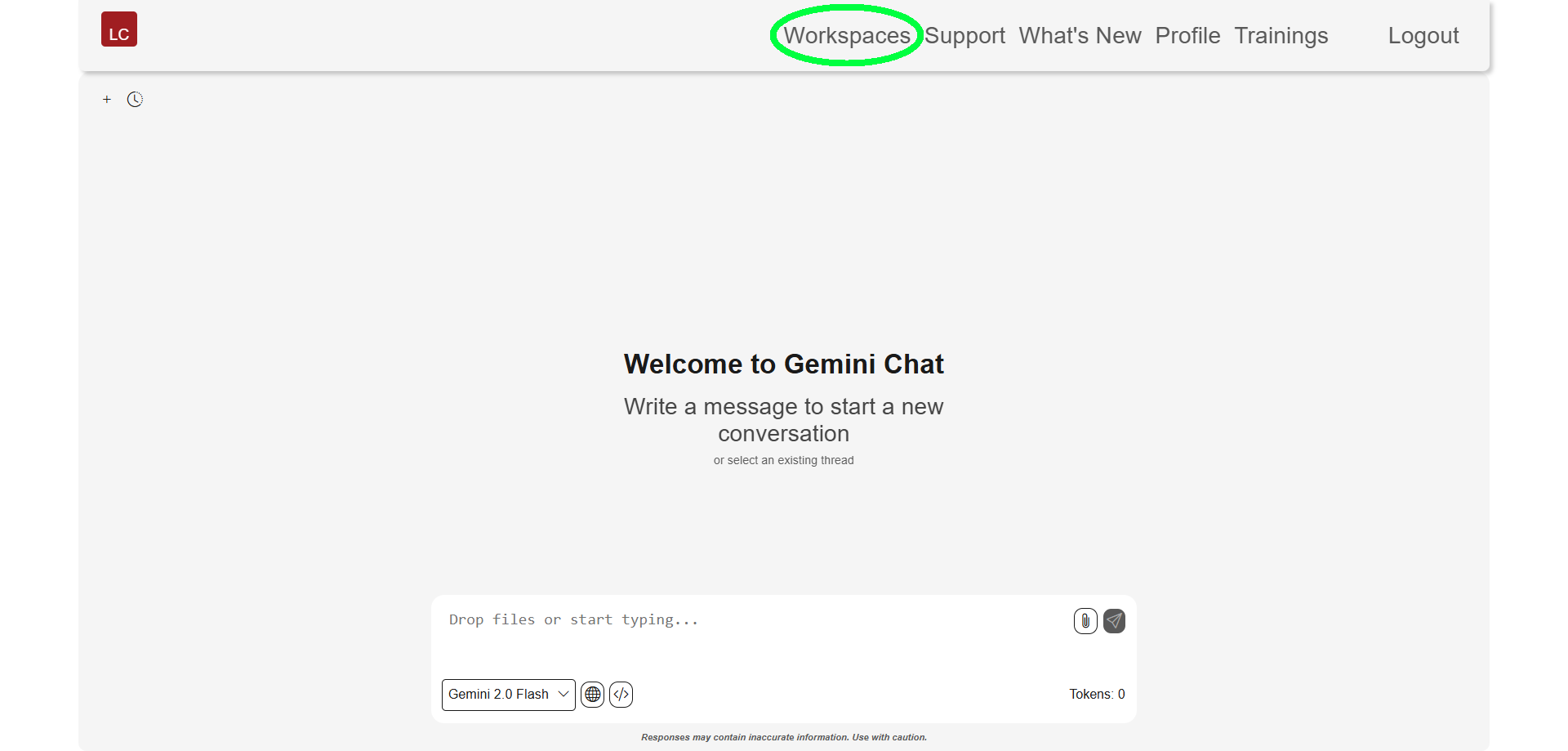1568x751 pixels.
Task: Click the "or select an existing thread" text
Action: 784,461
